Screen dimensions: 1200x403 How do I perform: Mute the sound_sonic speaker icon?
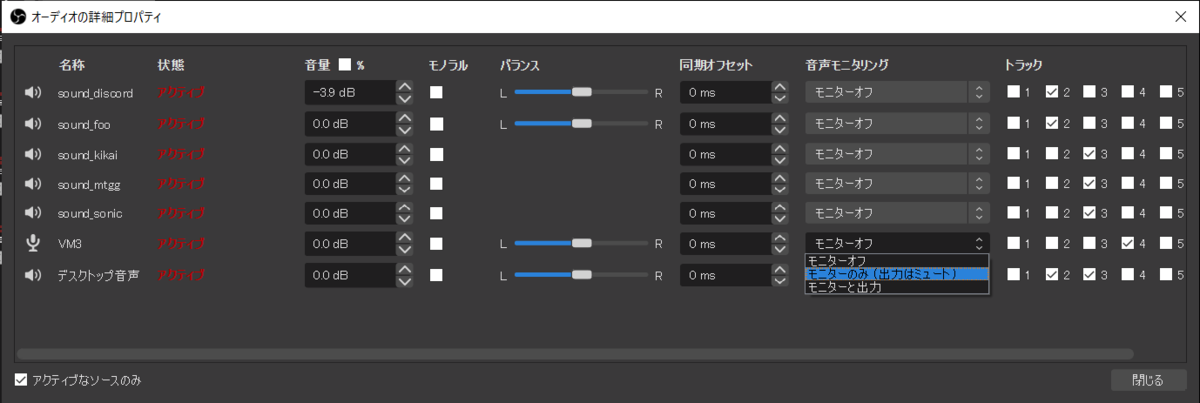coord(33,214)
